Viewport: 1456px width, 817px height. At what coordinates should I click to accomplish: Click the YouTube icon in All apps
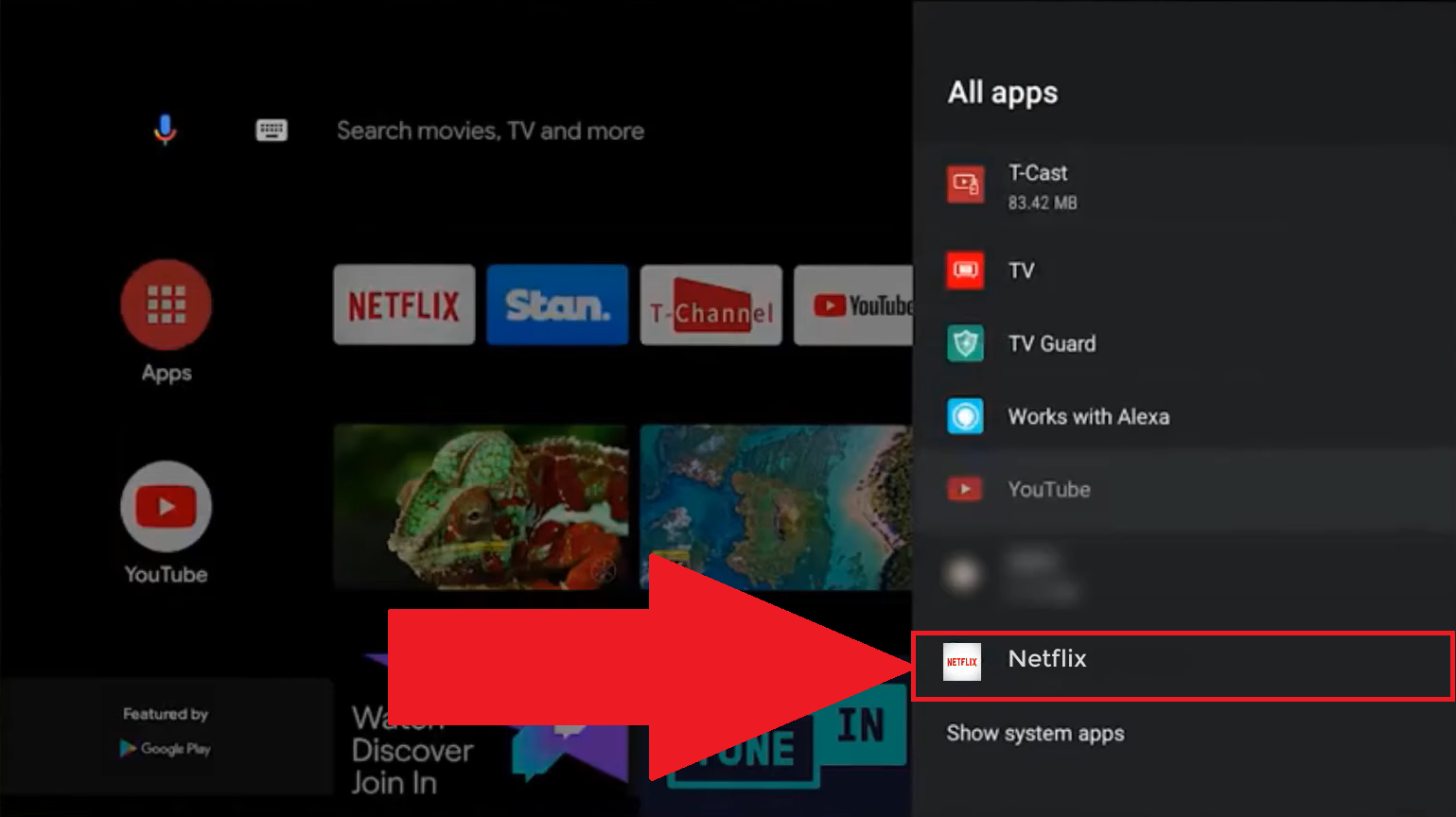tap(965, 489)
